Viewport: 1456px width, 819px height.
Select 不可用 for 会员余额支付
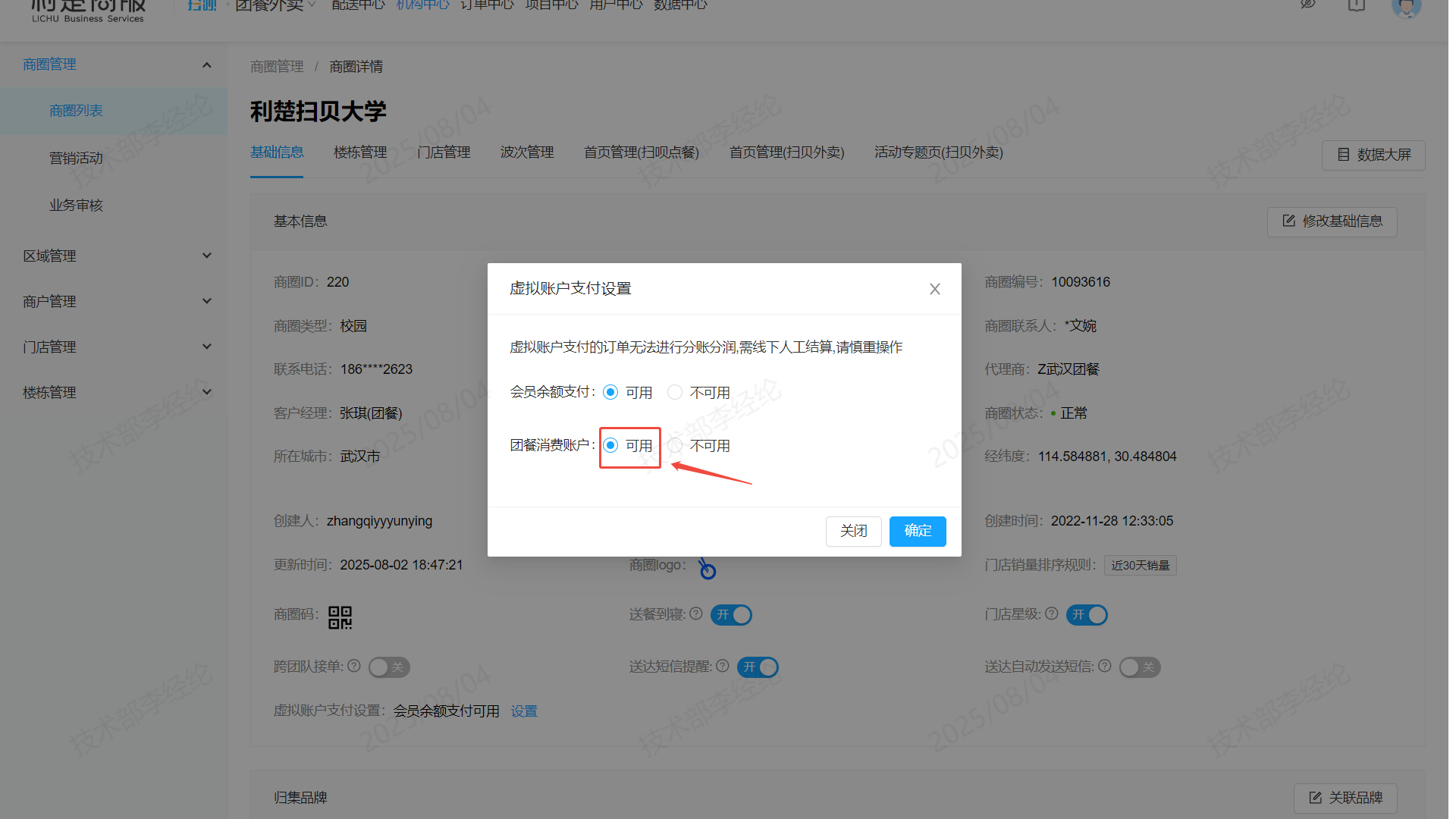675,392
